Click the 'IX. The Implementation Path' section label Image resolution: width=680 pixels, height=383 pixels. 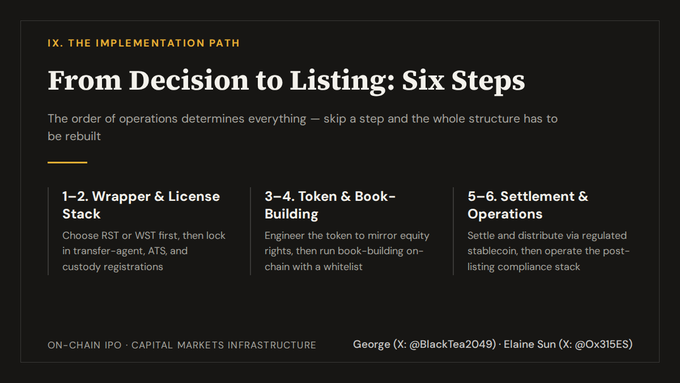tap(144, 43)
